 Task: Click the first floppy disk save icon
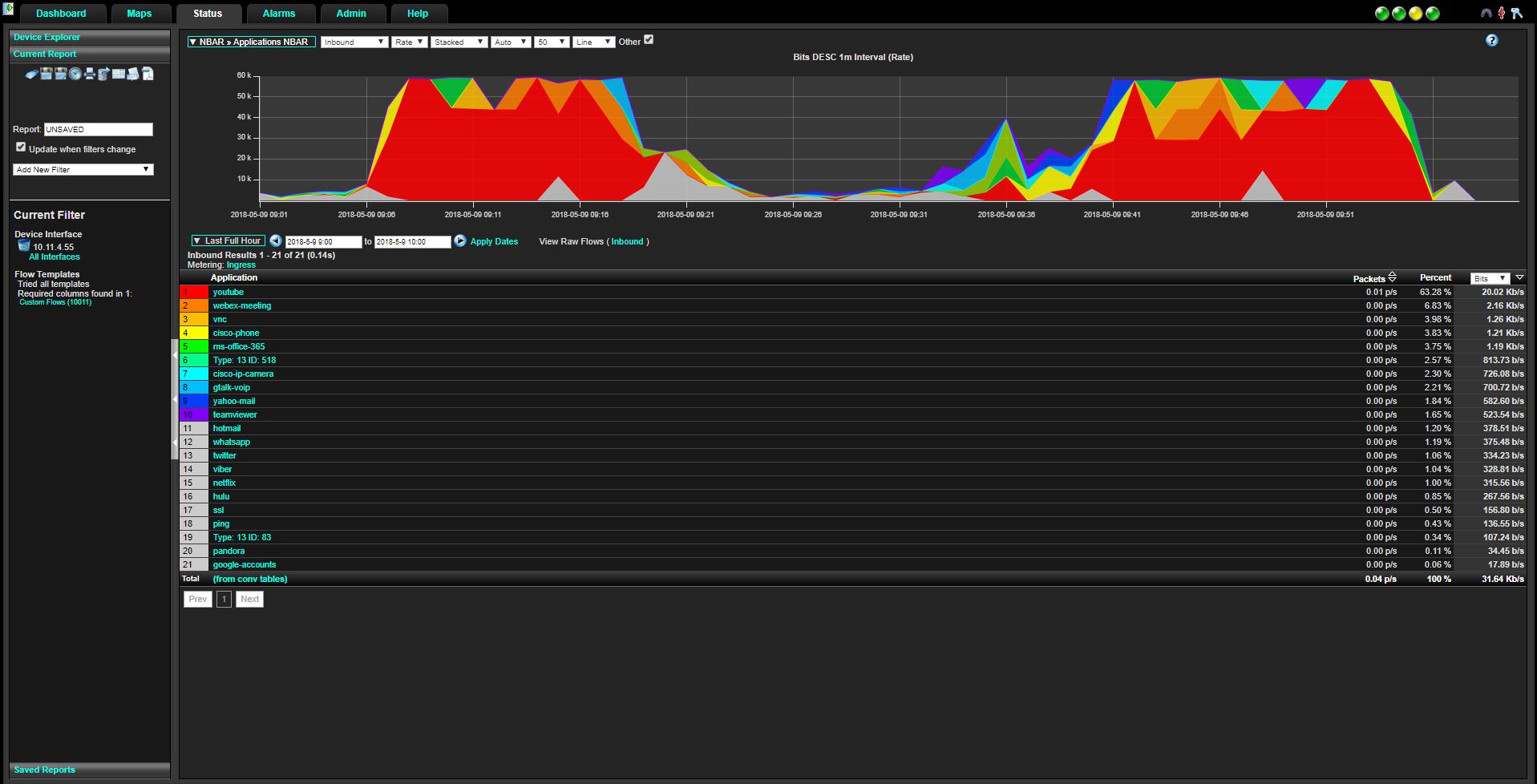pos(46,74)
